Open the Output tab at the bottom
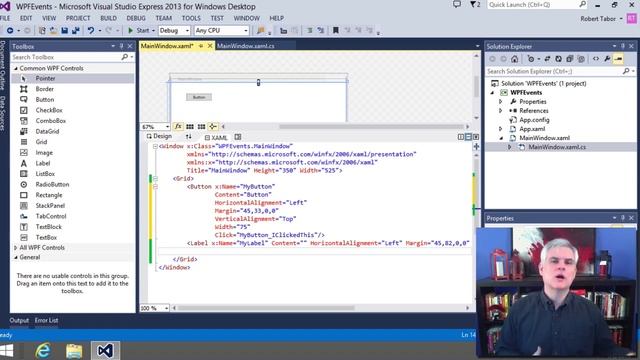 coord(19,320)
